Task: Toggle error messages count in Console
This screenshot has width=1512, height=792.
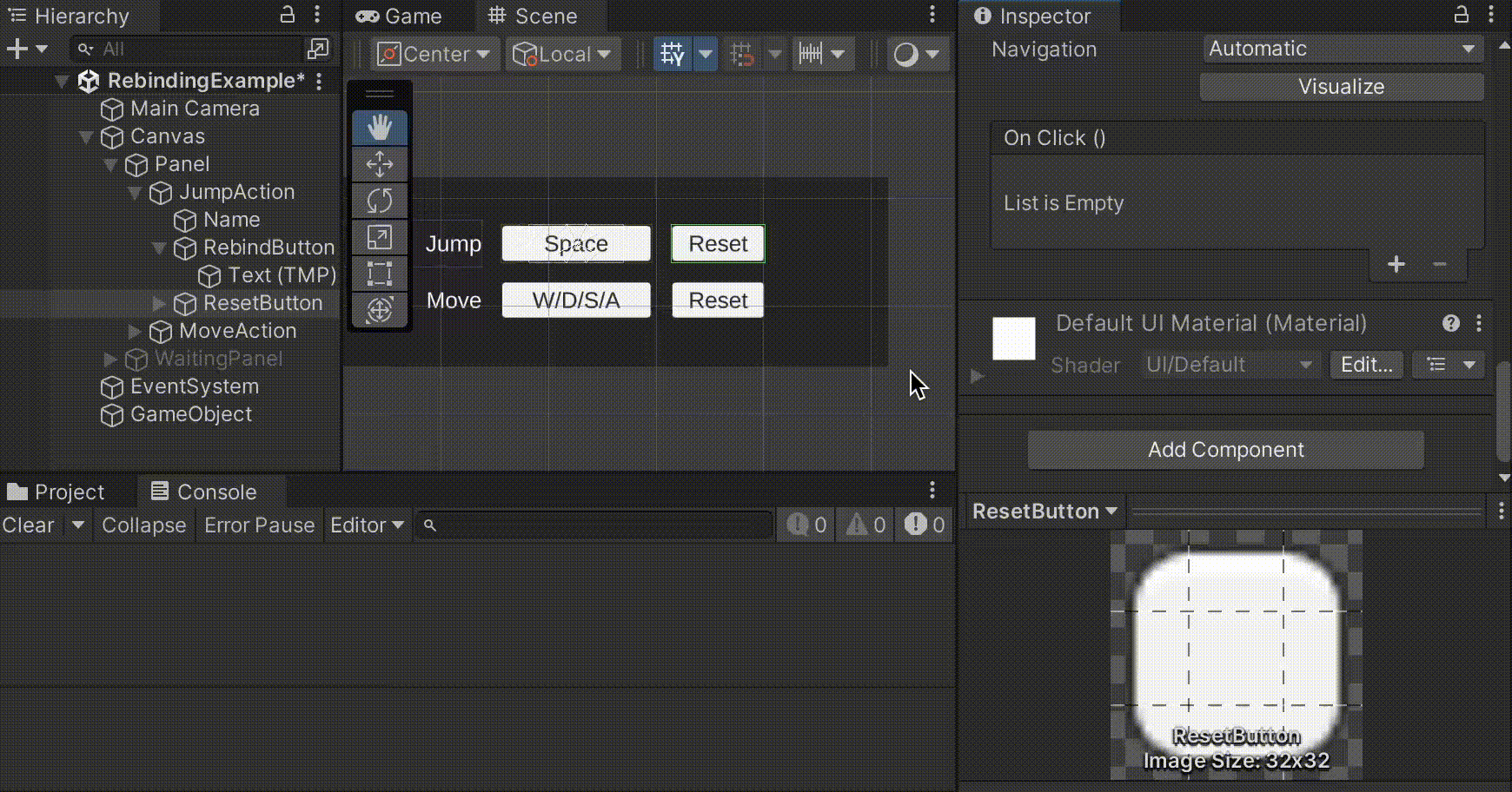Action: click(924, 525)
